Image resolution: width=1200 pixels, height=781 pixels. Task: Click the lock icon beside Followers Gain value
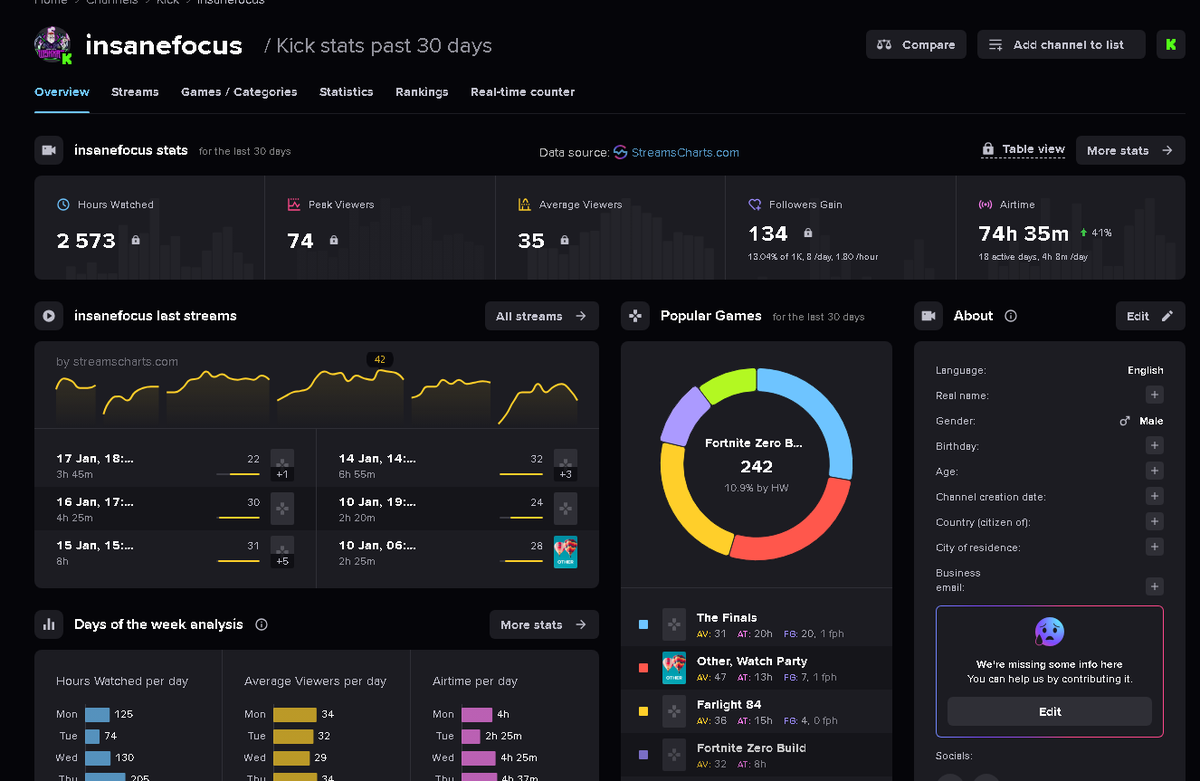tap(808, 233)
